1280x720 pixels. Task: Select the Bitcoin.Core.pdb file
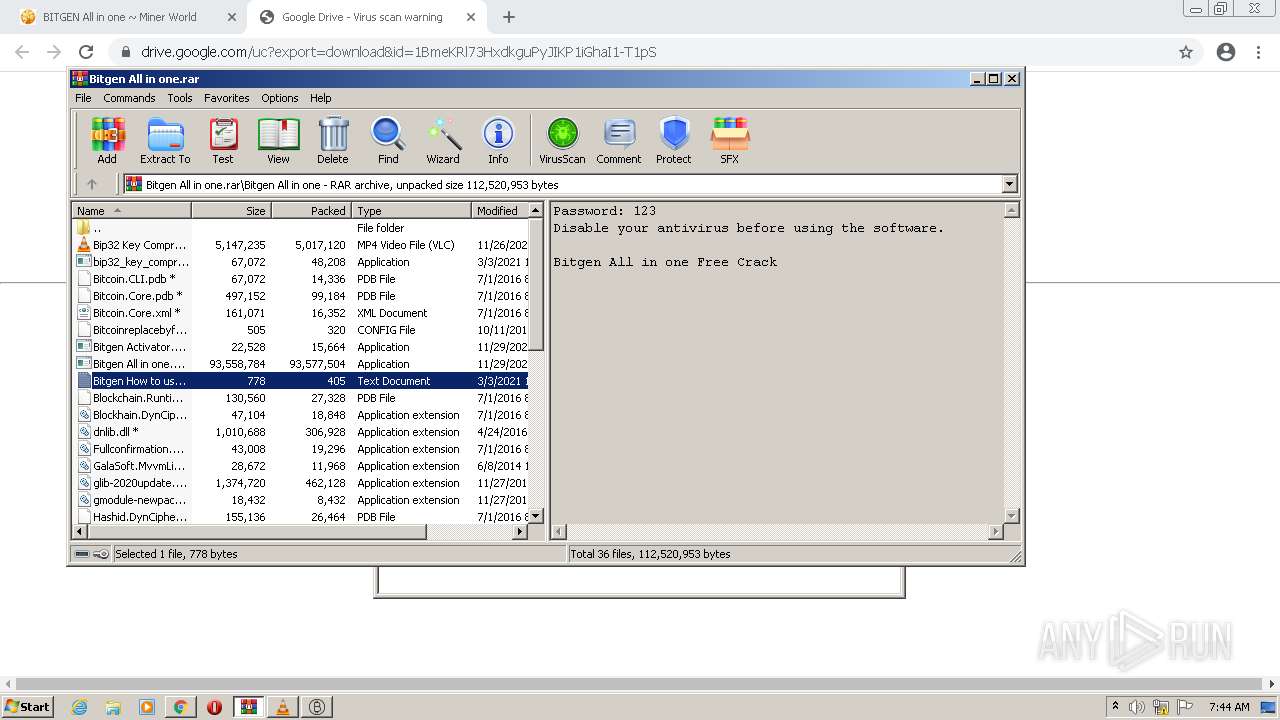click(300, 296)
